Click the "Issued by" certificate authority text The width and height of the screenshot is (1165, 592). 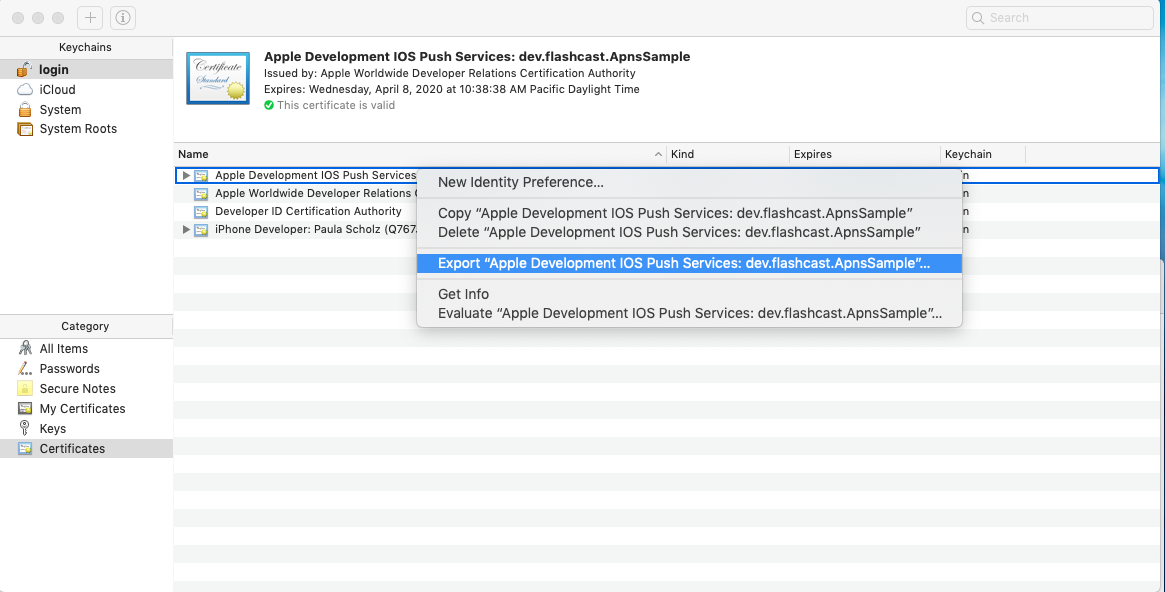[x=450, y=74]
